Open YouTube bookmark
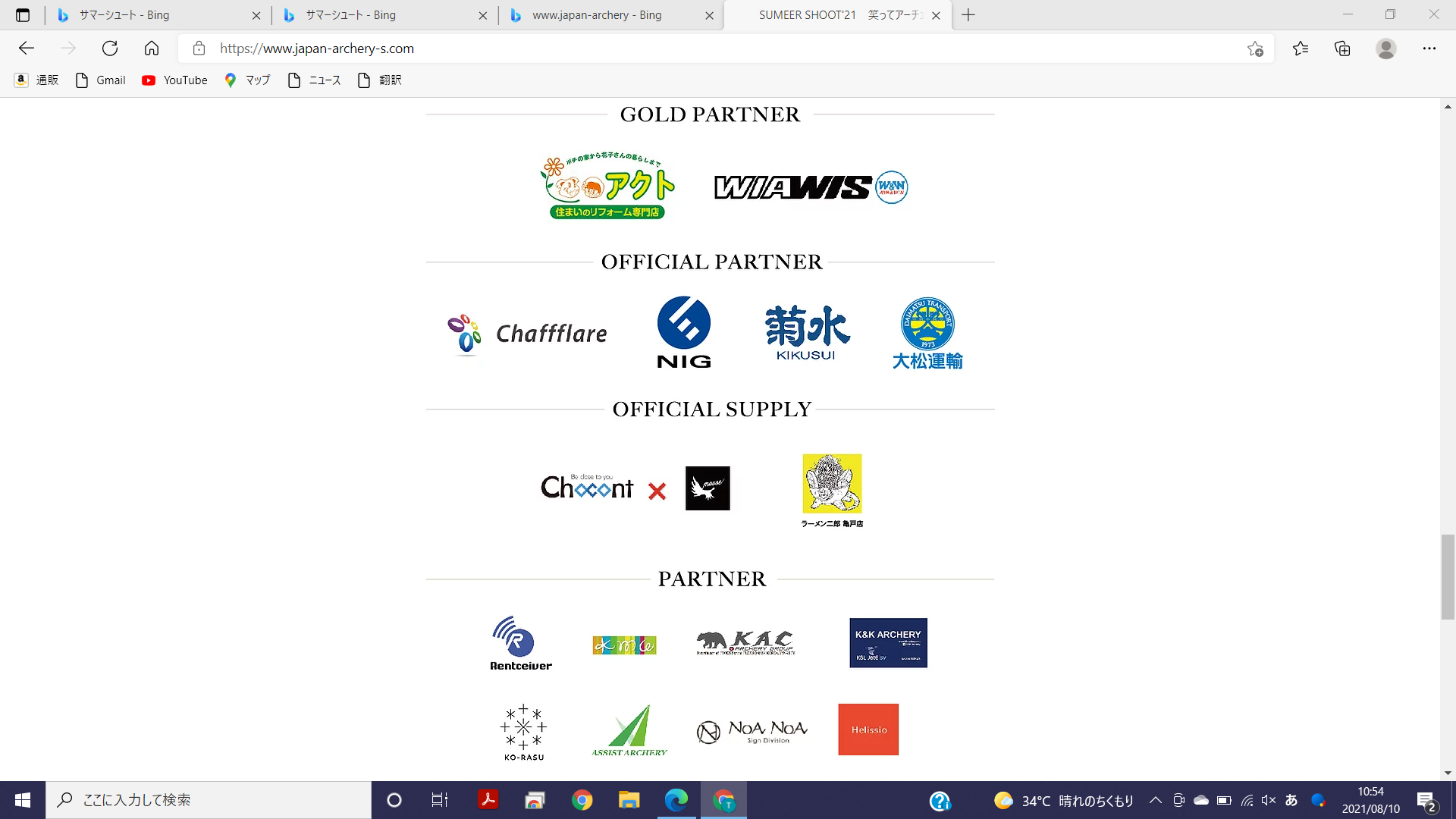The image size is (1456, 819). click(174, 80)
